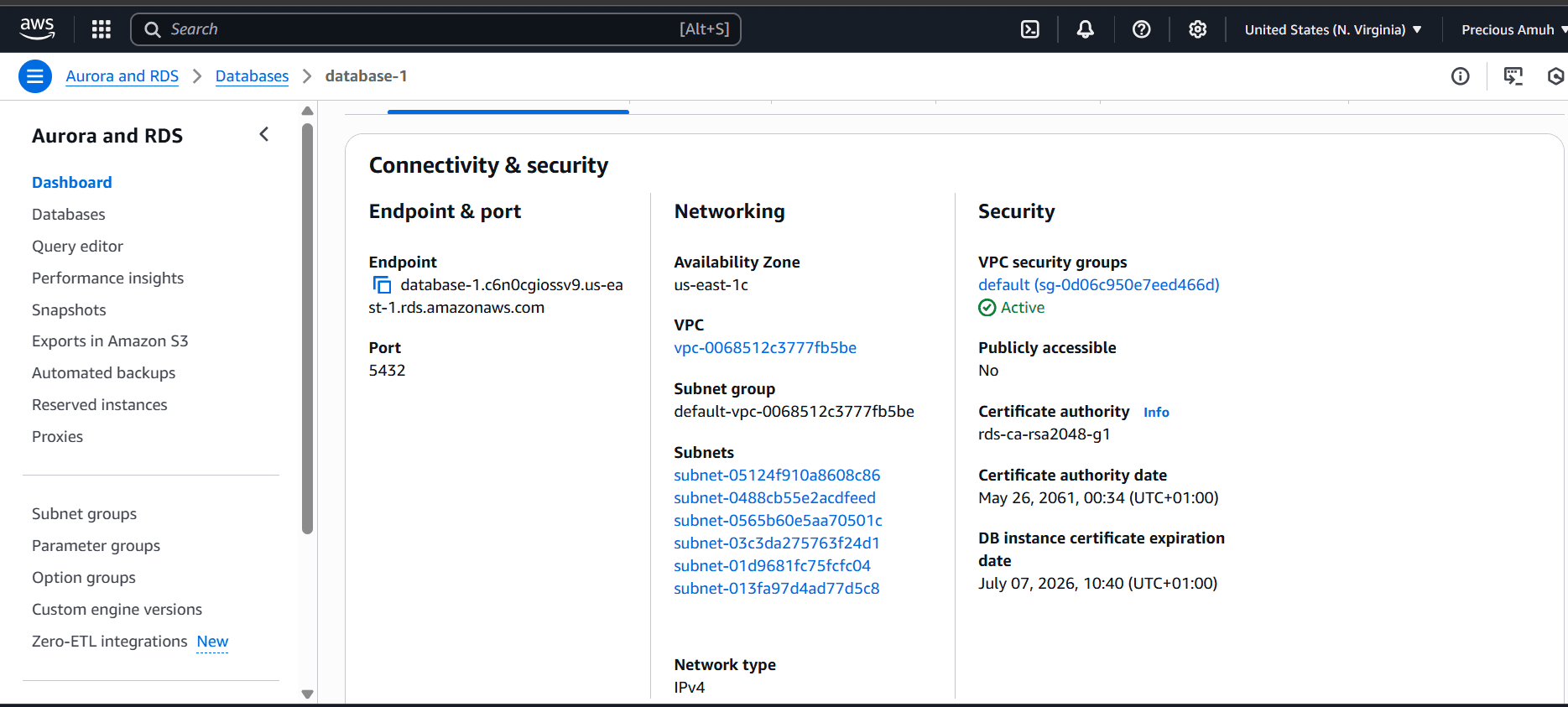Click the hexagon icon at top right
The image size is (1568, 707).
click(1556, 76)
